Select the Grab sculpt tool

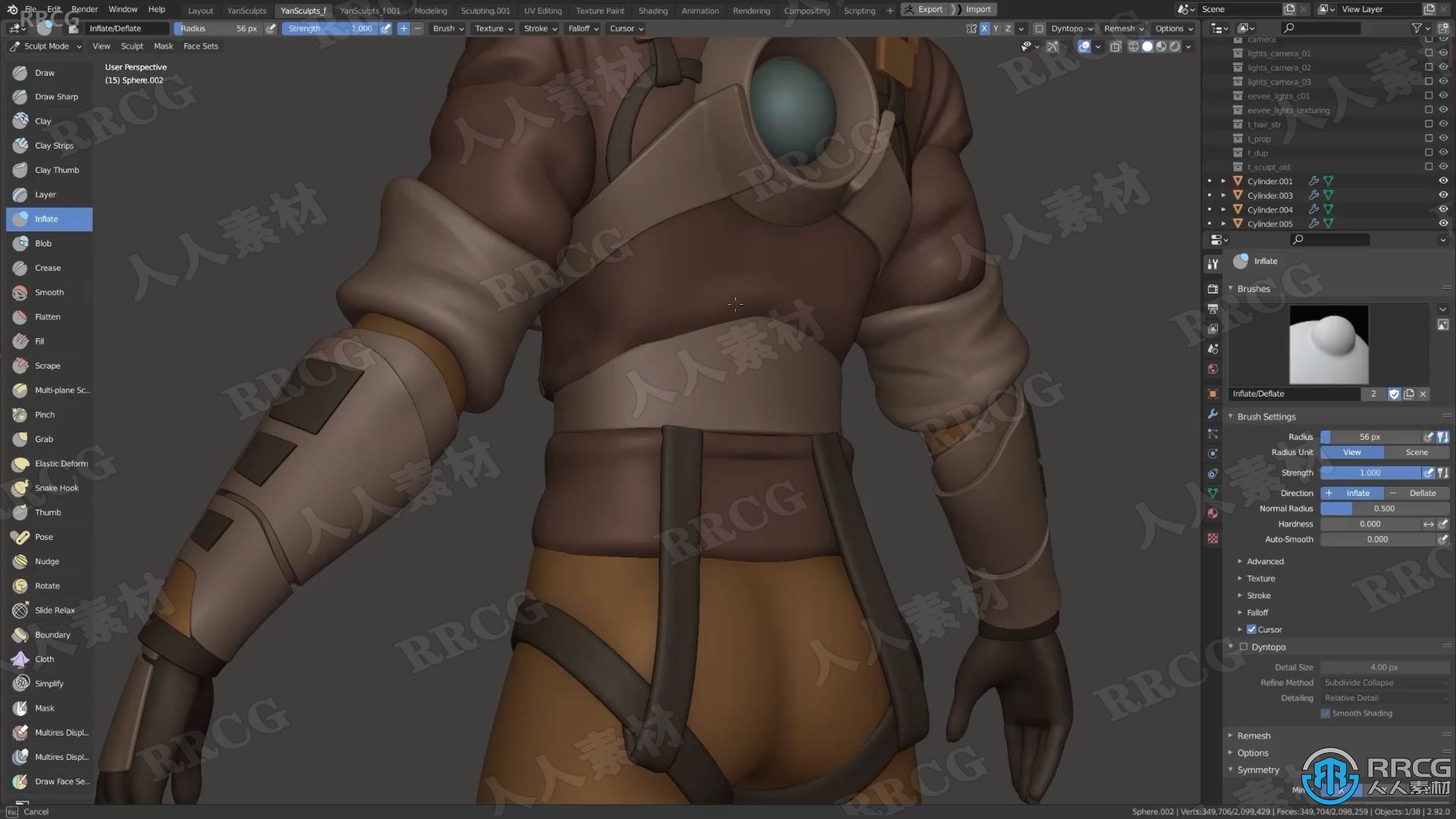[x=44, y=438]
